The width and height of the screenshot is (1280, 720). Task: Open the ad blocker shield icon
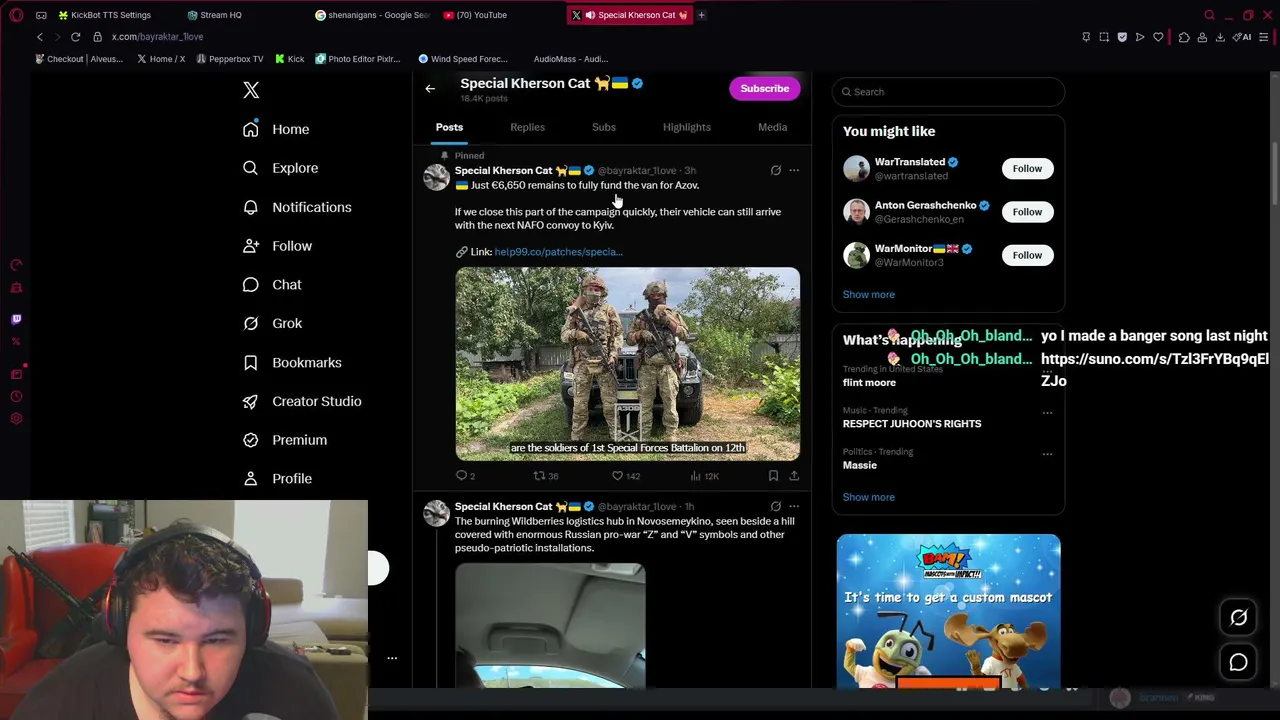point(1122,37)
